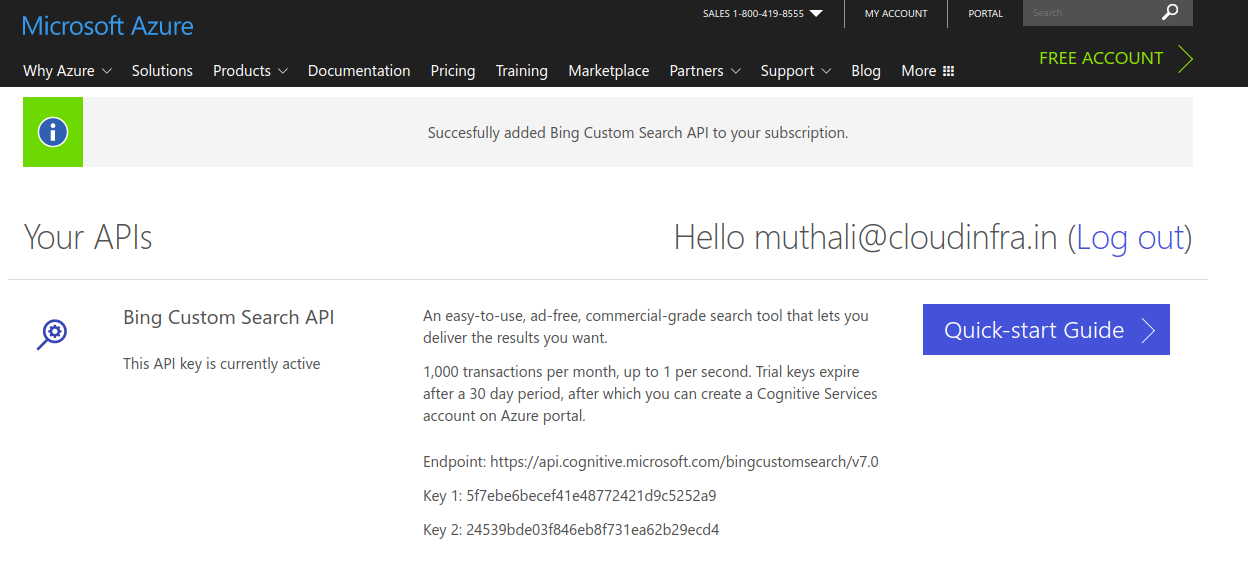This screenshot has height=576, width=1248.
Task: Open the Marketplace page
Action: (x=608, y=70)
